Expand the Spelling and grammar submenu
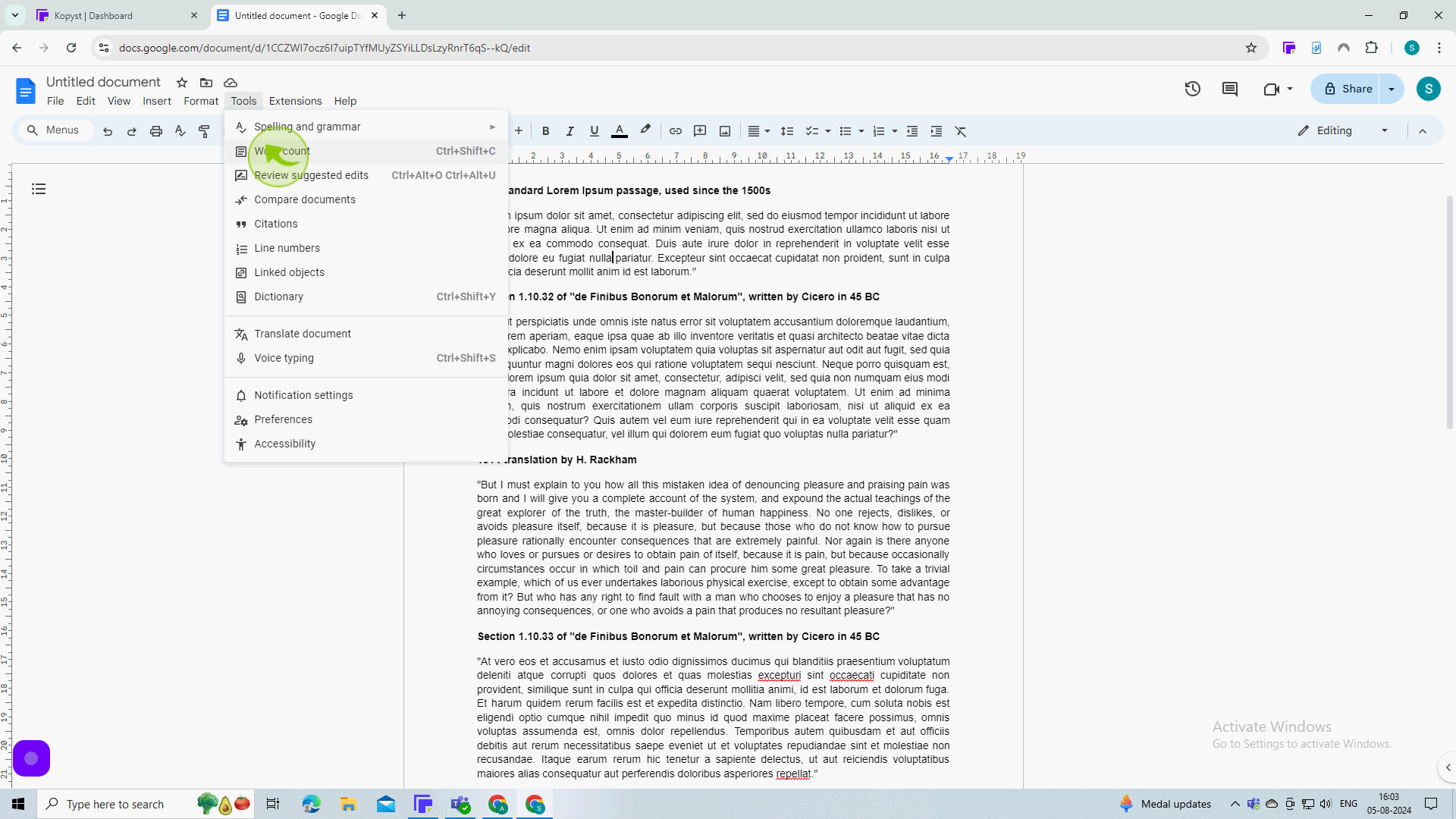1456x819 pixels. coord(366,127)
